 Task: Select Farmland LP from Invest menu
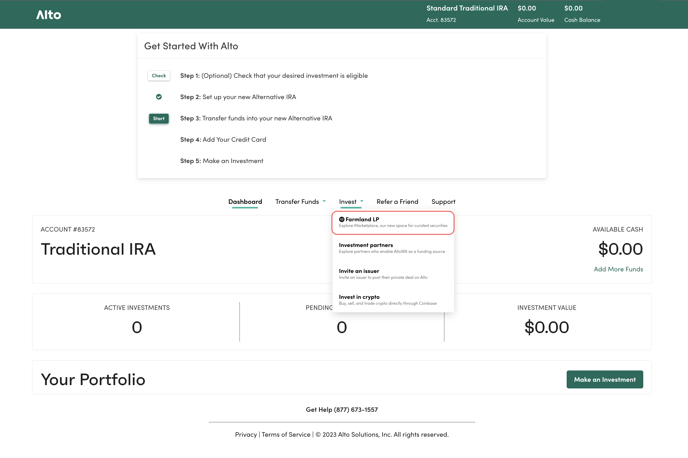coord(393,222)
